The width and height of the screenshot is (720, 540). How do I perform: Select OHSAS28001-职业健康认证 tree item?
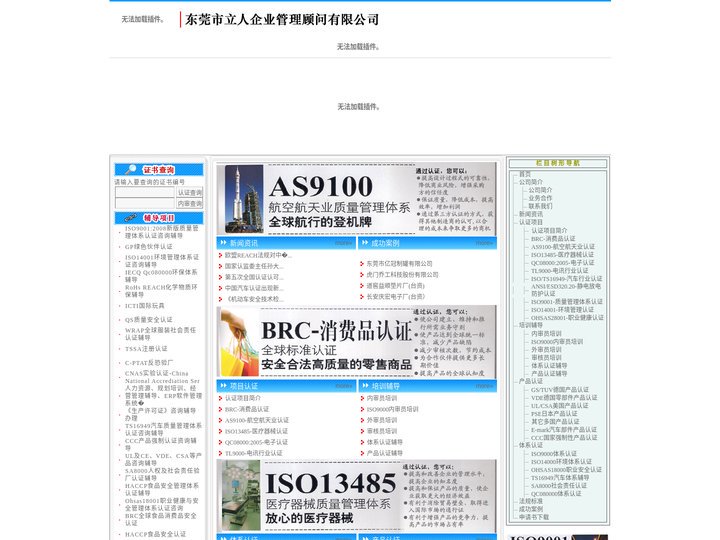coord(568,318)
